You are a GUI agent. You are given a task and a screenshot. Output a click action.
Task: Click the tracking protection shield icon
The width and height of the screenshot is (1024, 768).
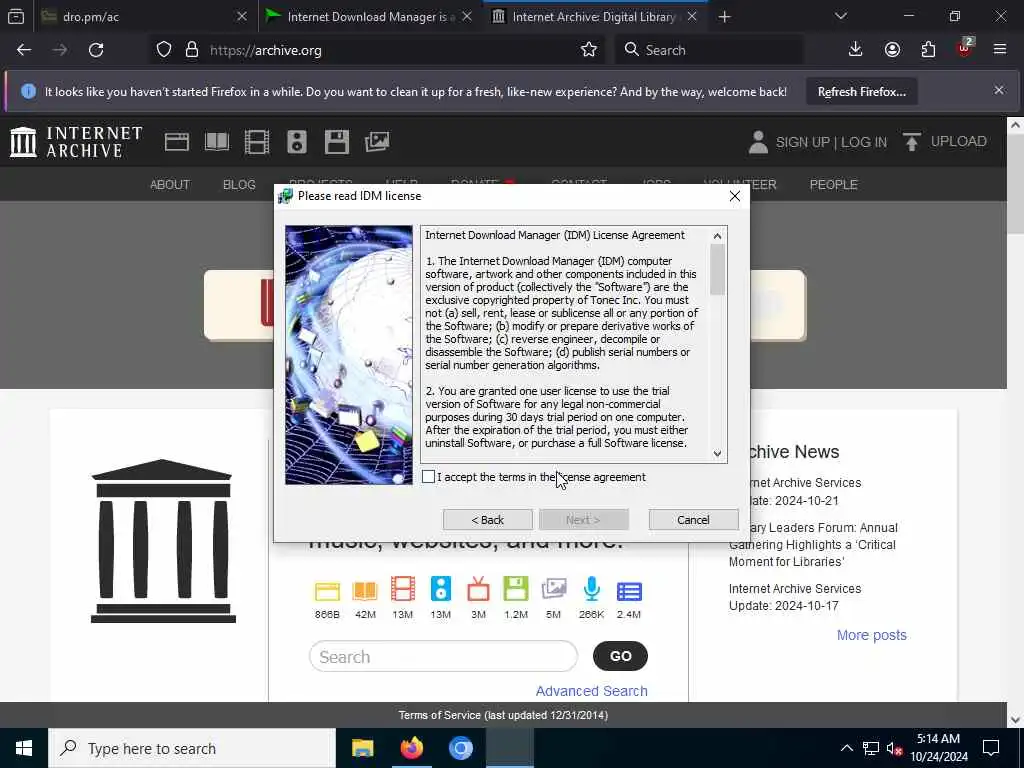pyautogui.click(x=164, y=50)
